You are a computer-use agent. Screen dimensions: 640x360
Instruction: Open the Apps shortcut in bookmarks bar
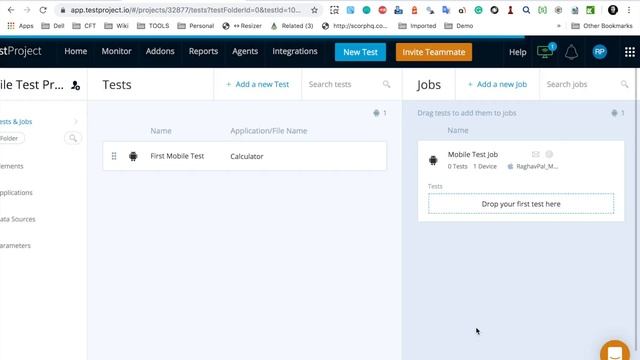point(20,26)
